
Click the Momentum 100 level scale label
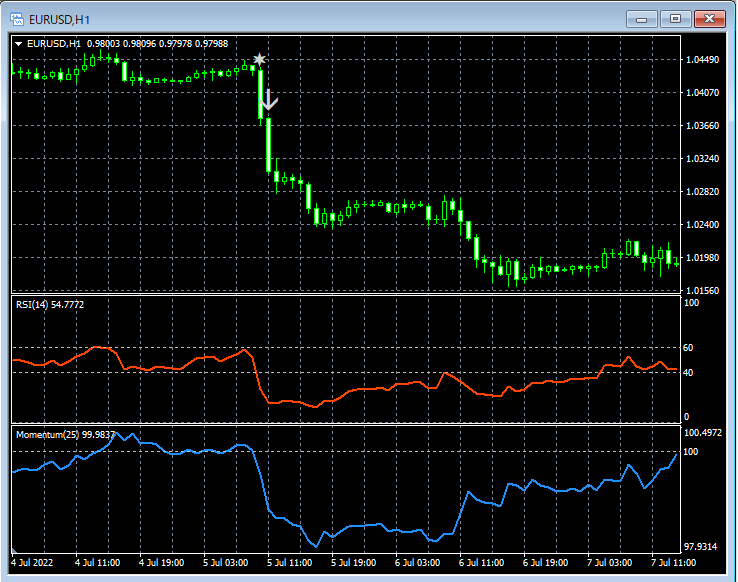690,452
